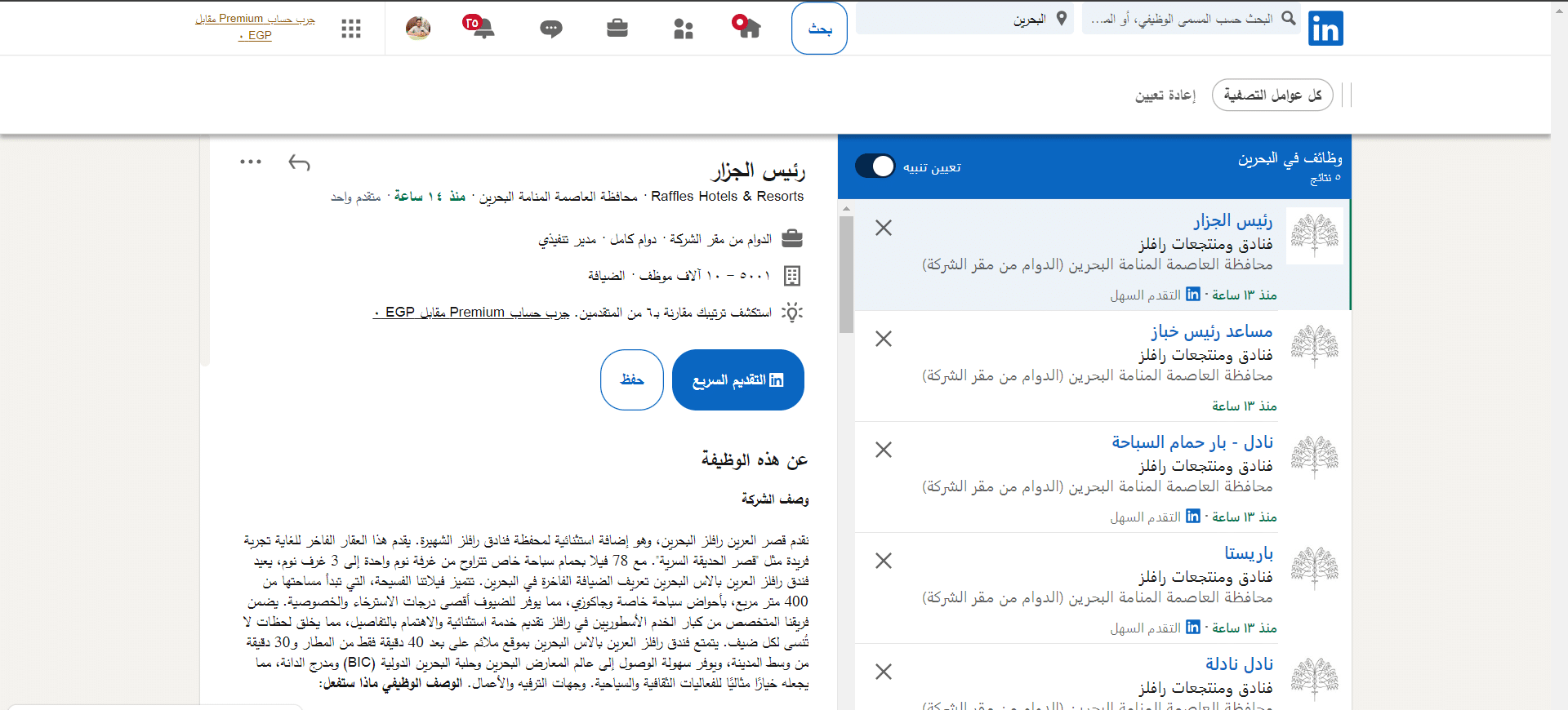Open the Messaging chat bubble icon
The height and width of the screenshot is (710, 1568).
[551, 29]
